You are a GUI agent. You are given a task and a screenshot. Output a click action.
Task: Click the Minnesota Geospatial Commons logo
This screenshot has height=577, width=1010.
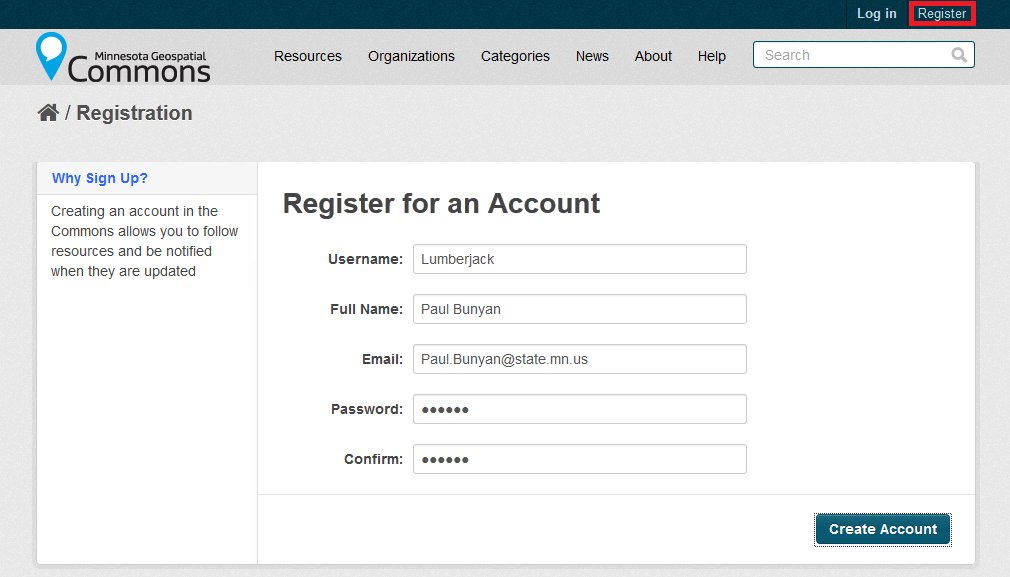pos(123,57)
